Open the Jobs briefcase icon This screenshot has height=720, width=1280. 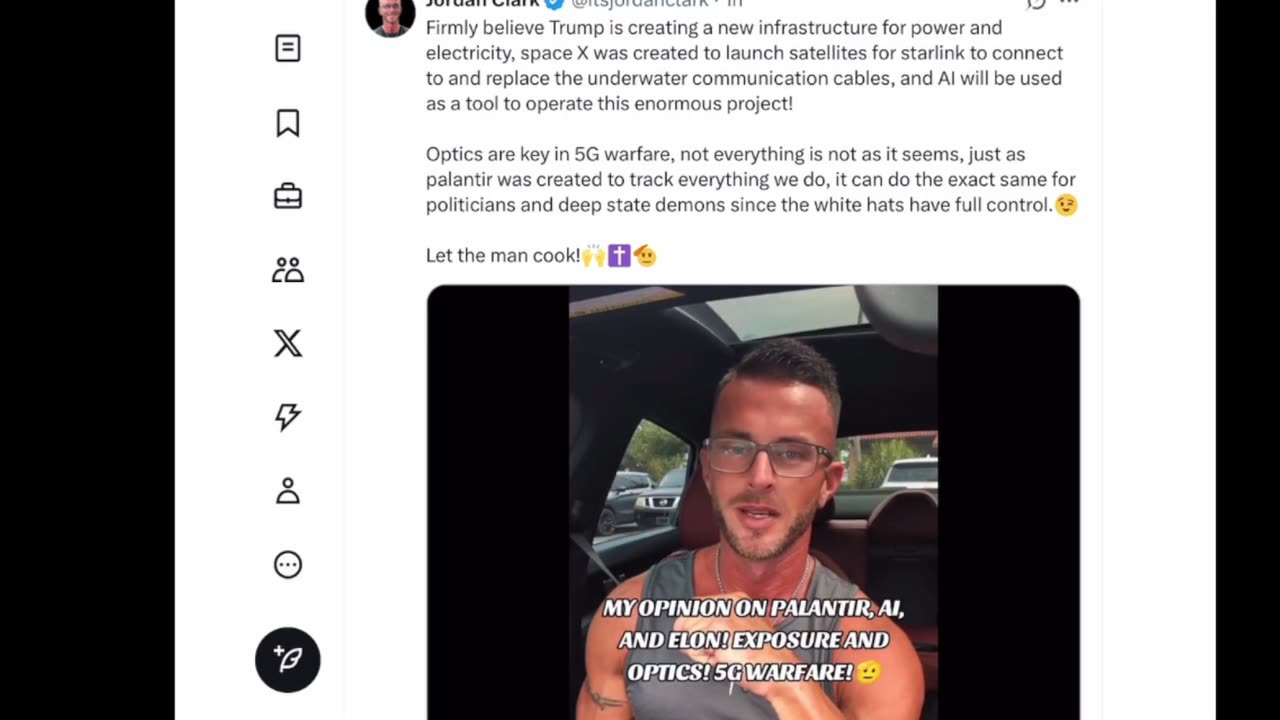pos(288,196)
